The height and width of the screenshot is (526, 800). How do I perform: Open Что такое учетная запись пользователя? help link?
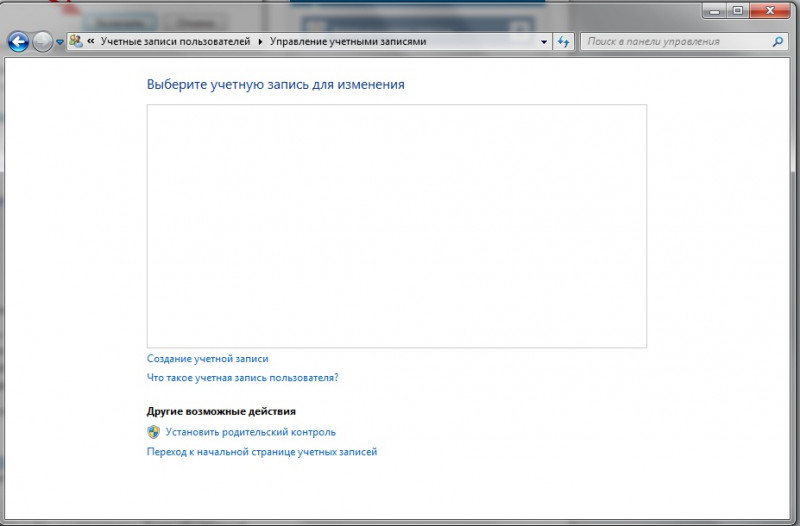tap(242, 378)
